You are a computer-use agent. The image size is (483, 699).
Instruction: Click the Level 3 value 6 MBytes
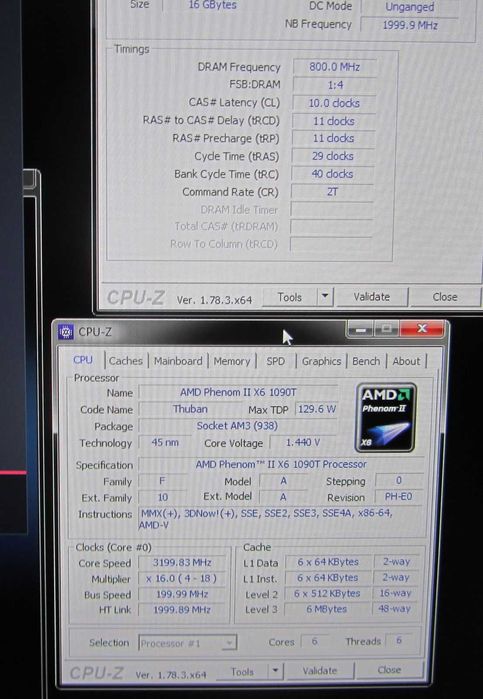click(326, 609)
